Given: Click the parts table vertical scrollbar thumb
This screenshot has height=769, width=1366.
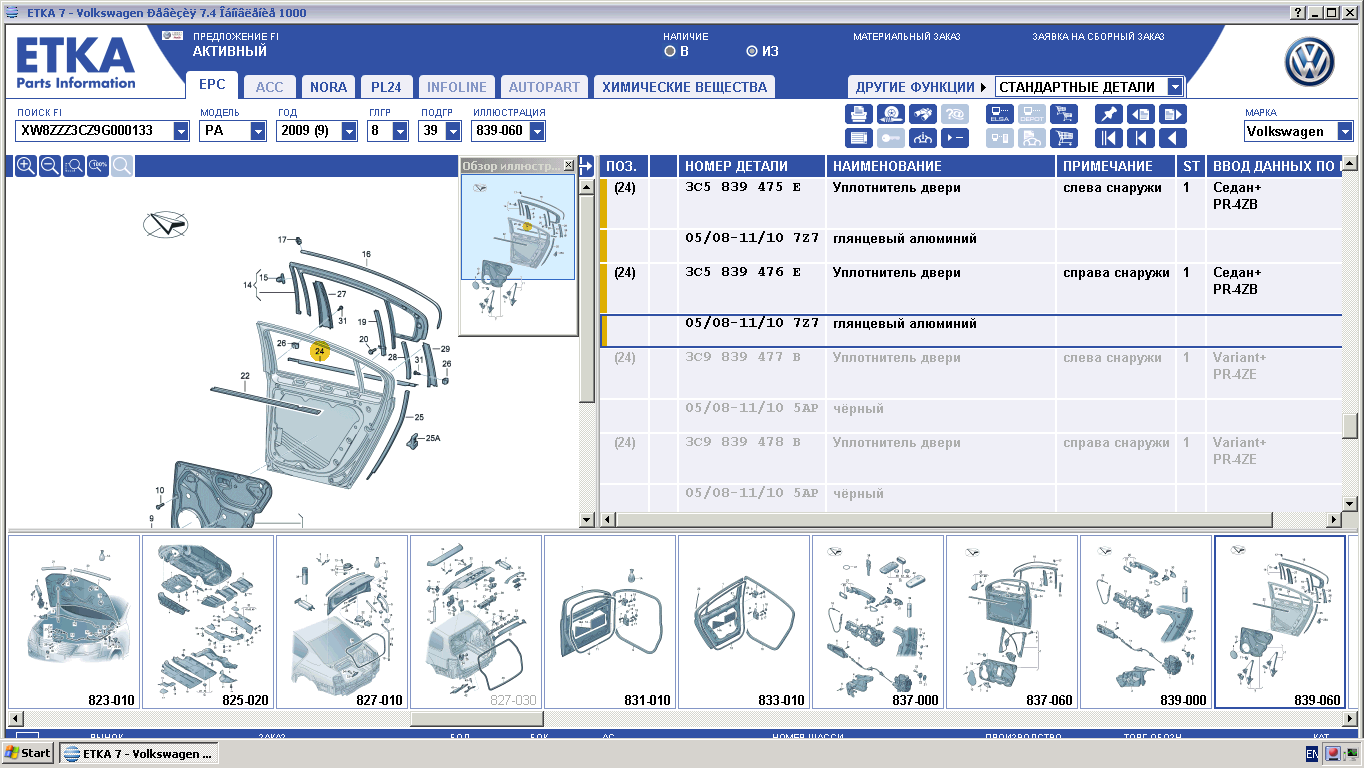Looking at the screenshot, I should click(x=1350, y=424).
